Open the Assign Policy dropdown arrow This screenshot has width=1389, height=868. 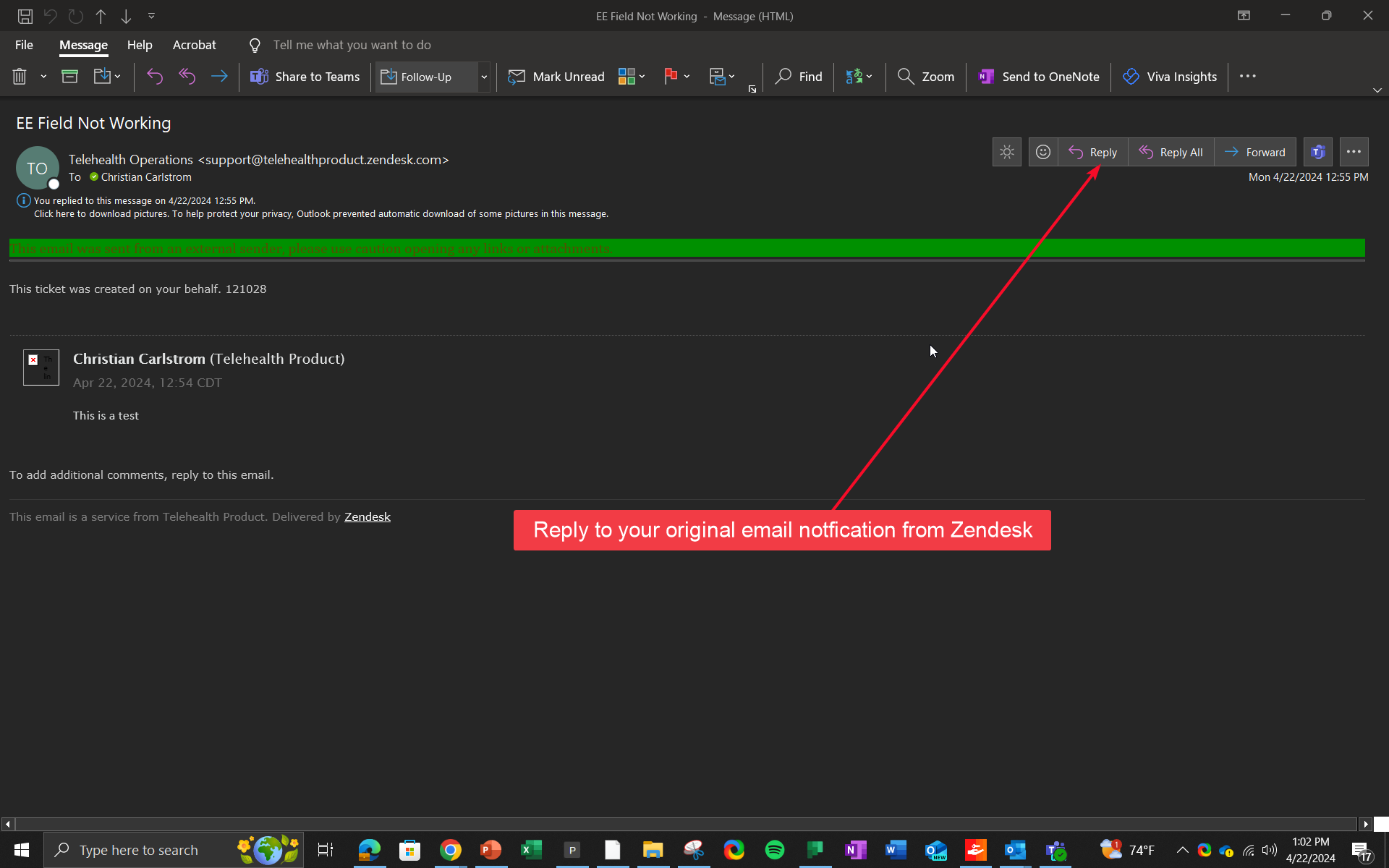[732, 76]
